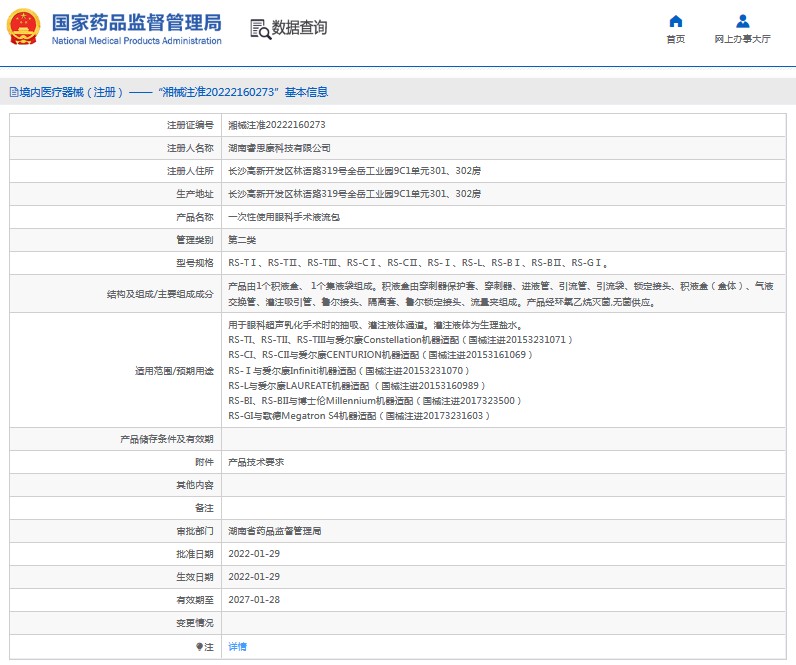Click the 网上办事大厅 person icon
The image size is (796, 665).
point(742,21)
